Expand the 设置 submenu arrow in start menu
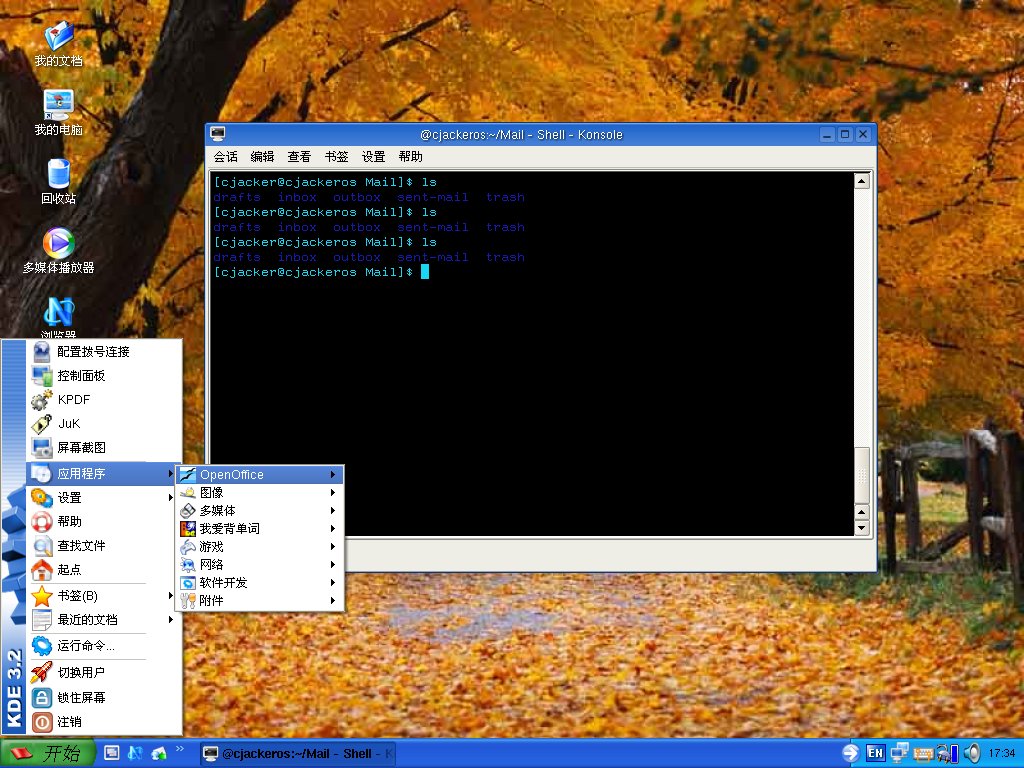The width and height of the screenshot is (1024, 768). (170, 498)
